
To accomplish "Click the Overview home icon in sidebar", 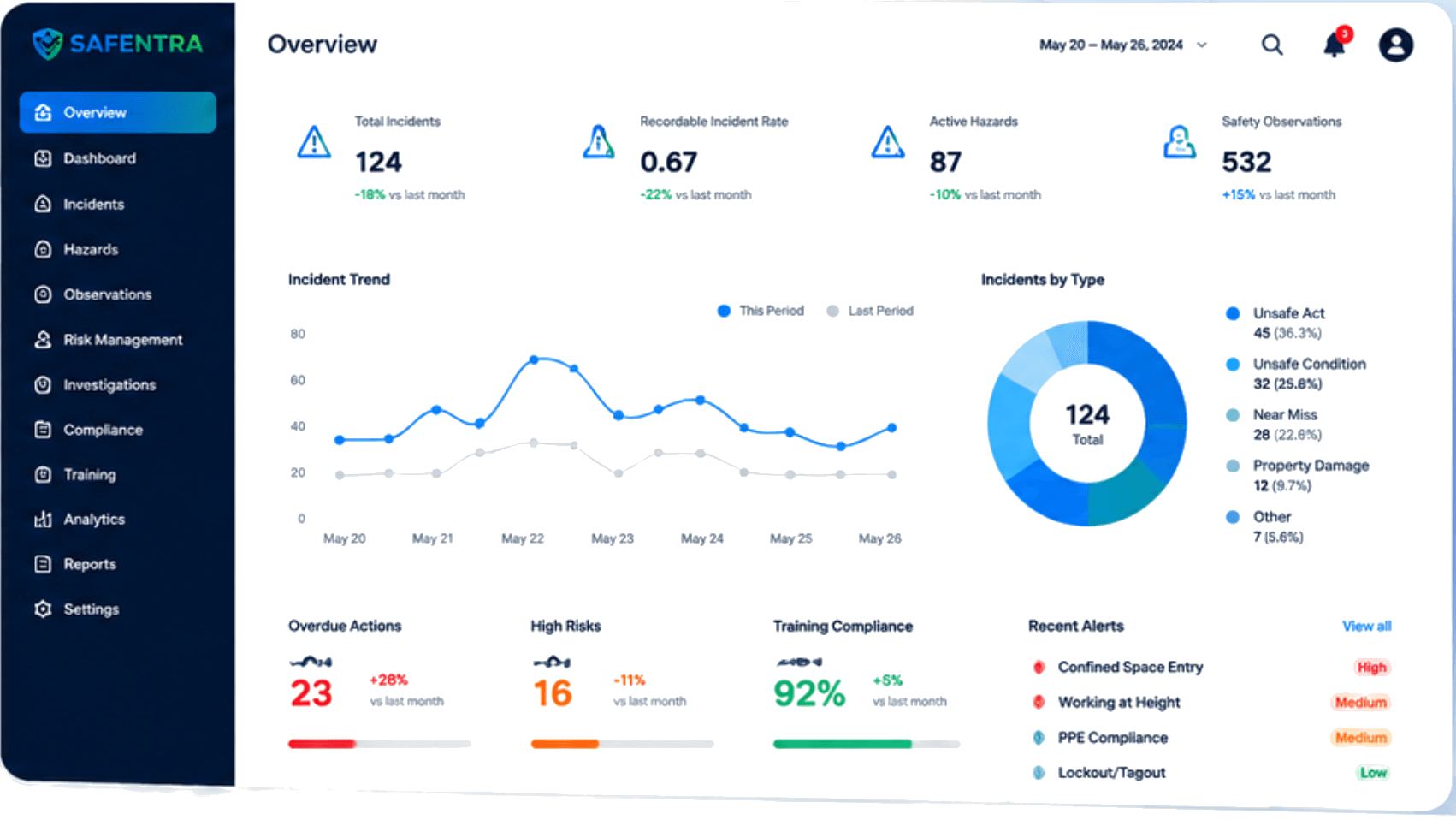I will click(x=43, y=112).
